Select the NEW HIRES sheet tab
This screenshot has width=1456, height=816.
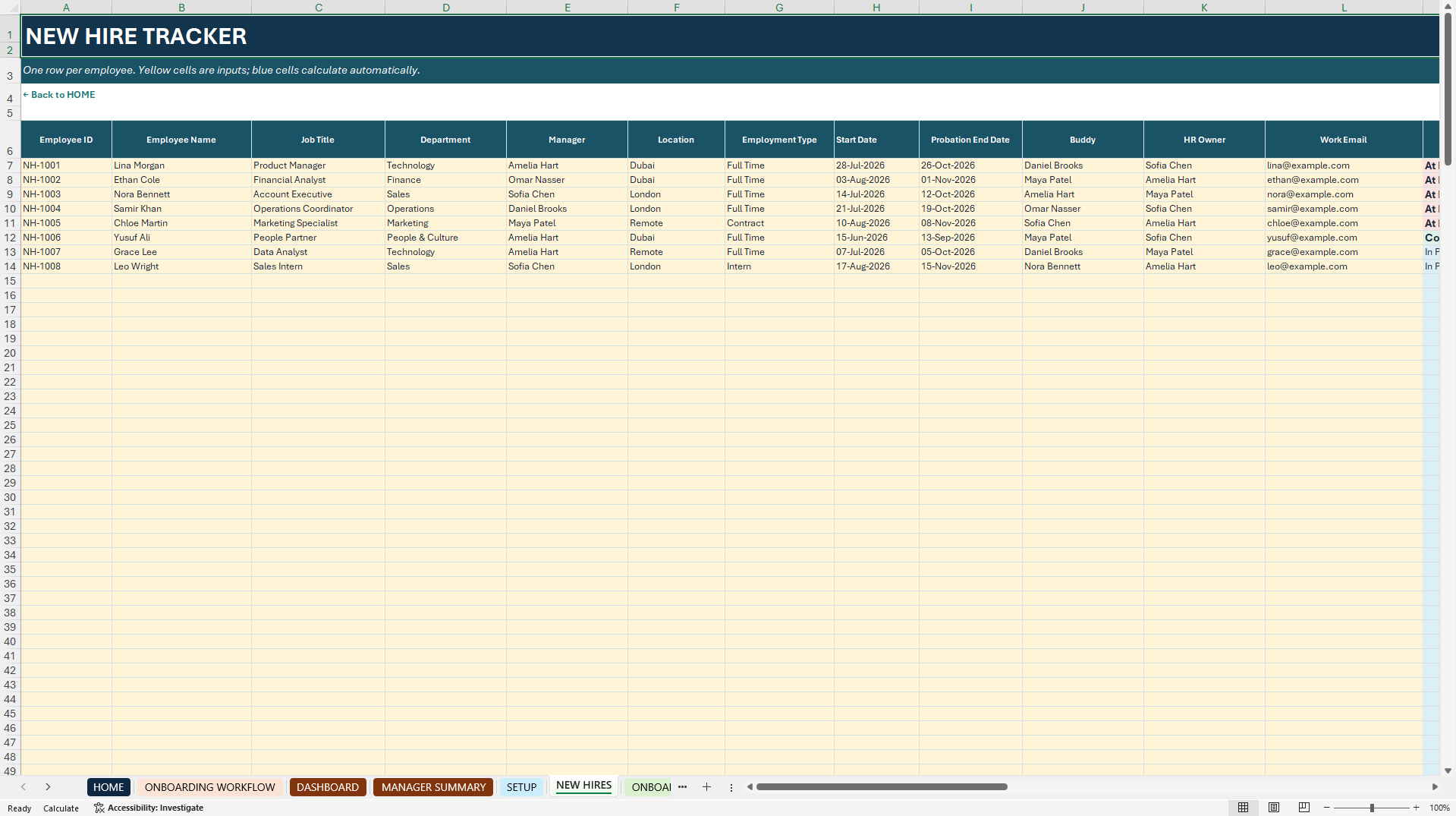pyautogui.click(x=583, y=786)
